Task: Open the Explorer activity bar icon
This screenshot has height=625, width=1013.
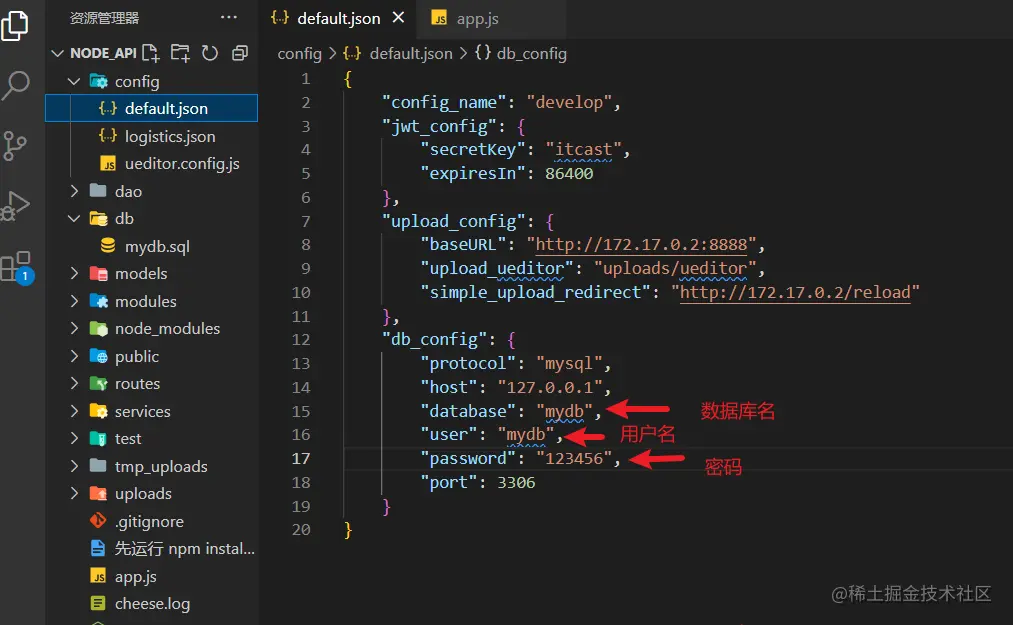Action: coord(15,26)
